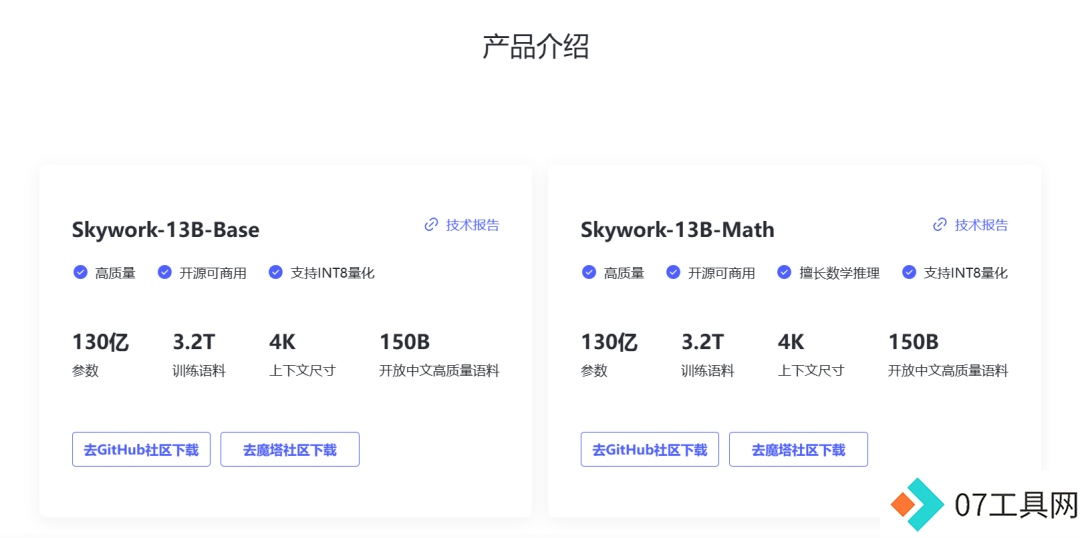
Task: Select the Skywork-13B-Base card title
Action: pos(166,229)
